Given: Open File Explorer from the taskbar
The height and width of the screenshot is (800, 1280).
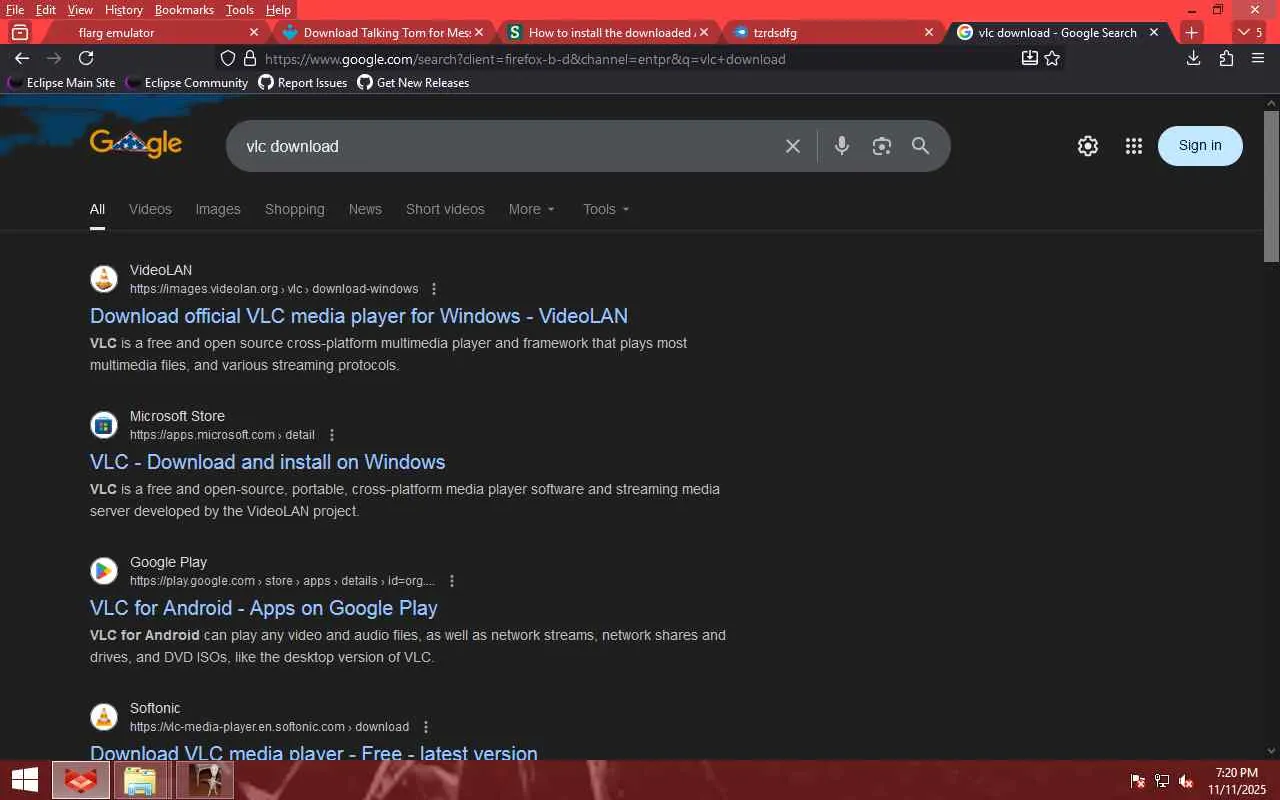Looking at the screenshot, I should [142, 780].
